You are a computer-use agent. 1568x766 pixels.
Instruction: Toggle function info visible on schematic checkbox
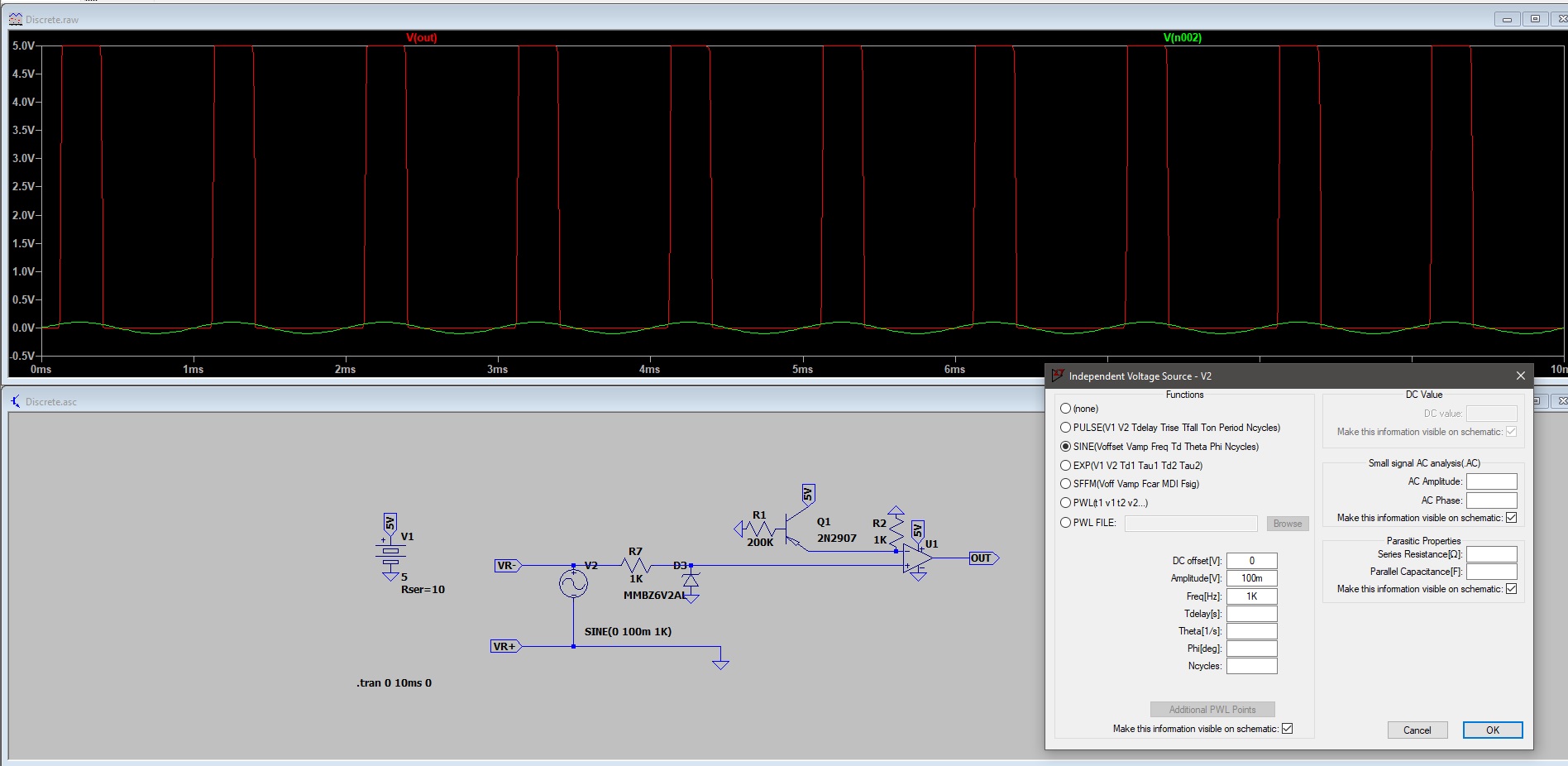click(1287, 729)
